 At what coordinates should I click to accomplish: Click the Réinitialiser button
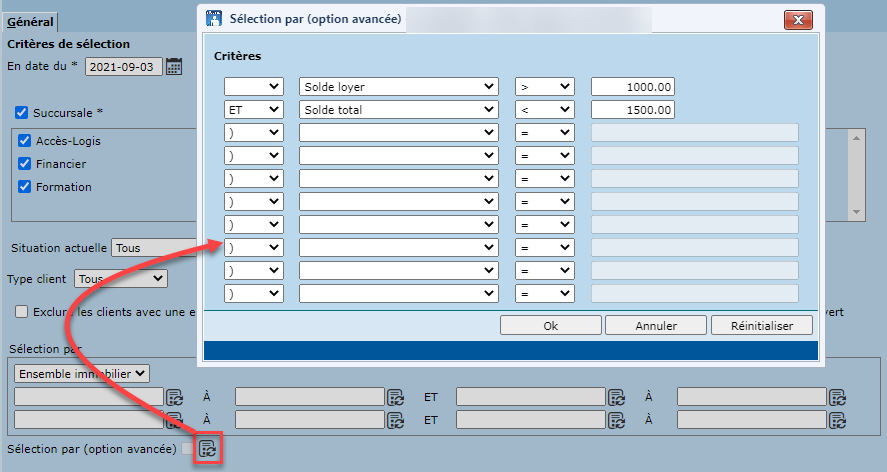click(x=761, y=326)
